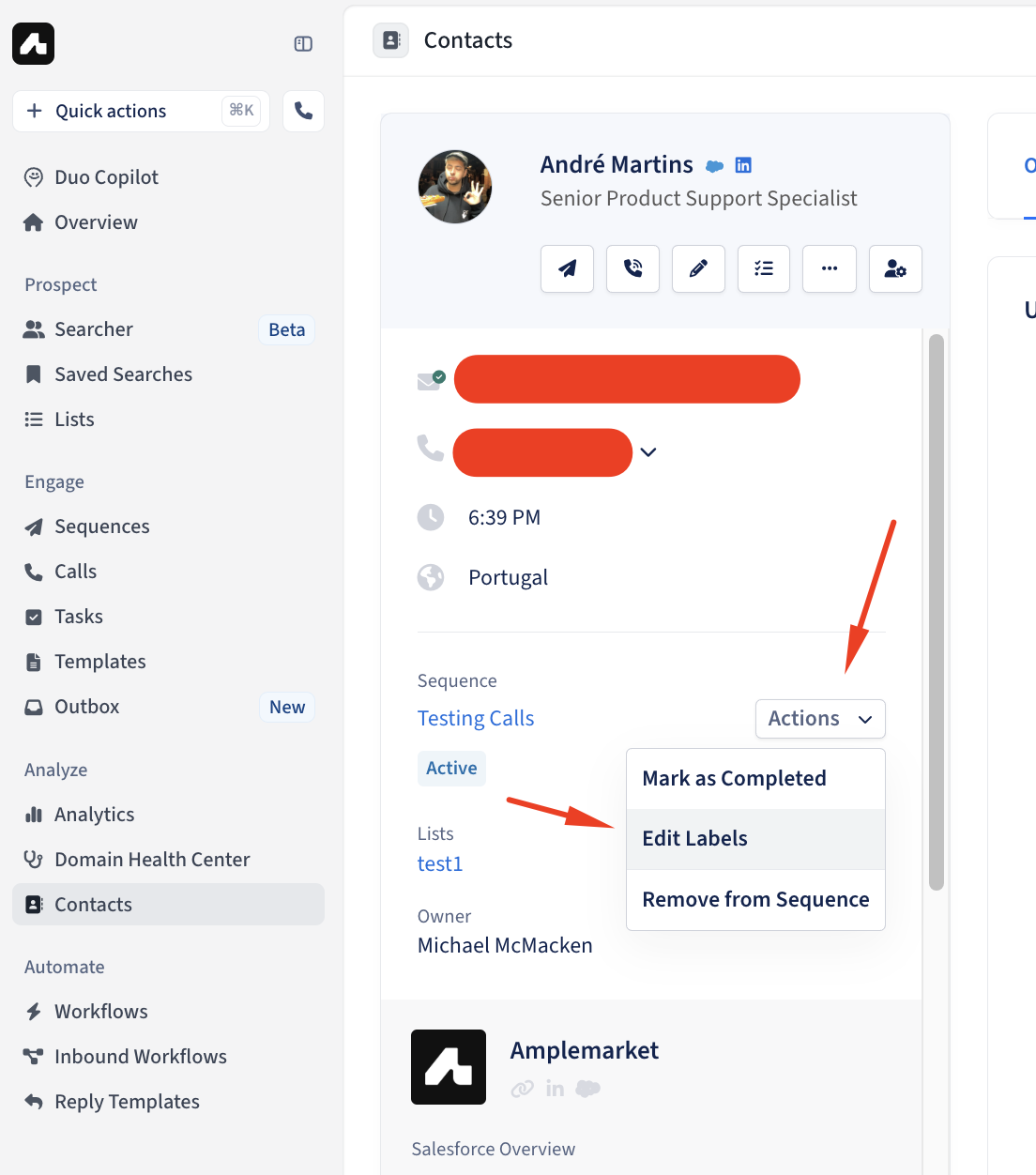Viewport: 1036px width, 1175px height.
Task: Collapse the sidebar with the panel icon
Action: (303, 44)
